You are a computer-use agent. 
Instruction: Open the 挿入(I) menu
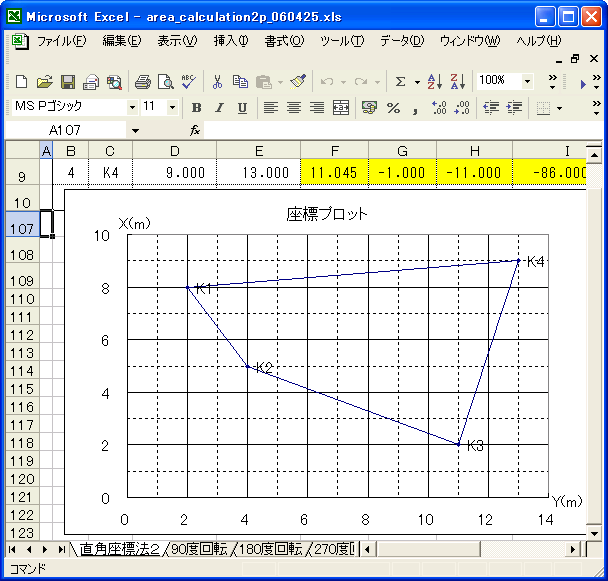(x=231, y=41)
